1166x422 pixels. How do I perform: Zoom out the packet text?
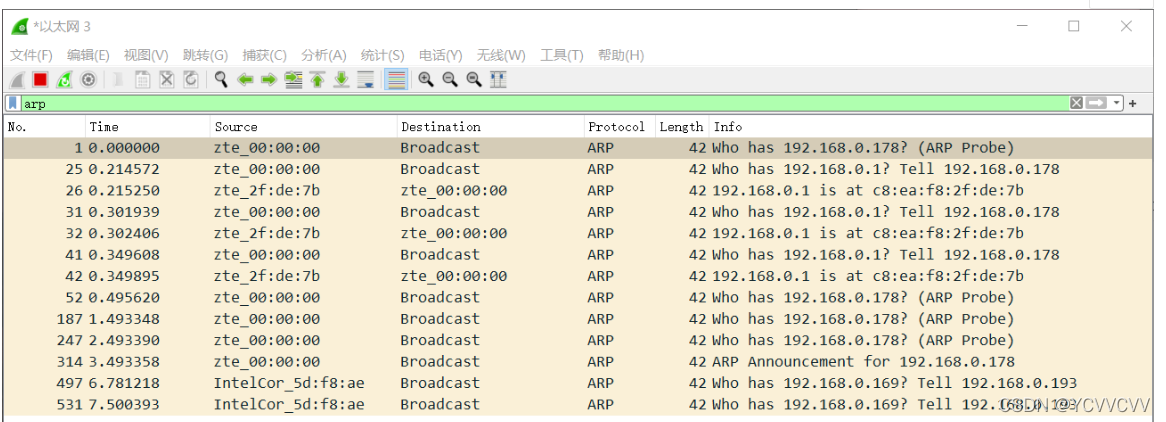coord(450,80)
